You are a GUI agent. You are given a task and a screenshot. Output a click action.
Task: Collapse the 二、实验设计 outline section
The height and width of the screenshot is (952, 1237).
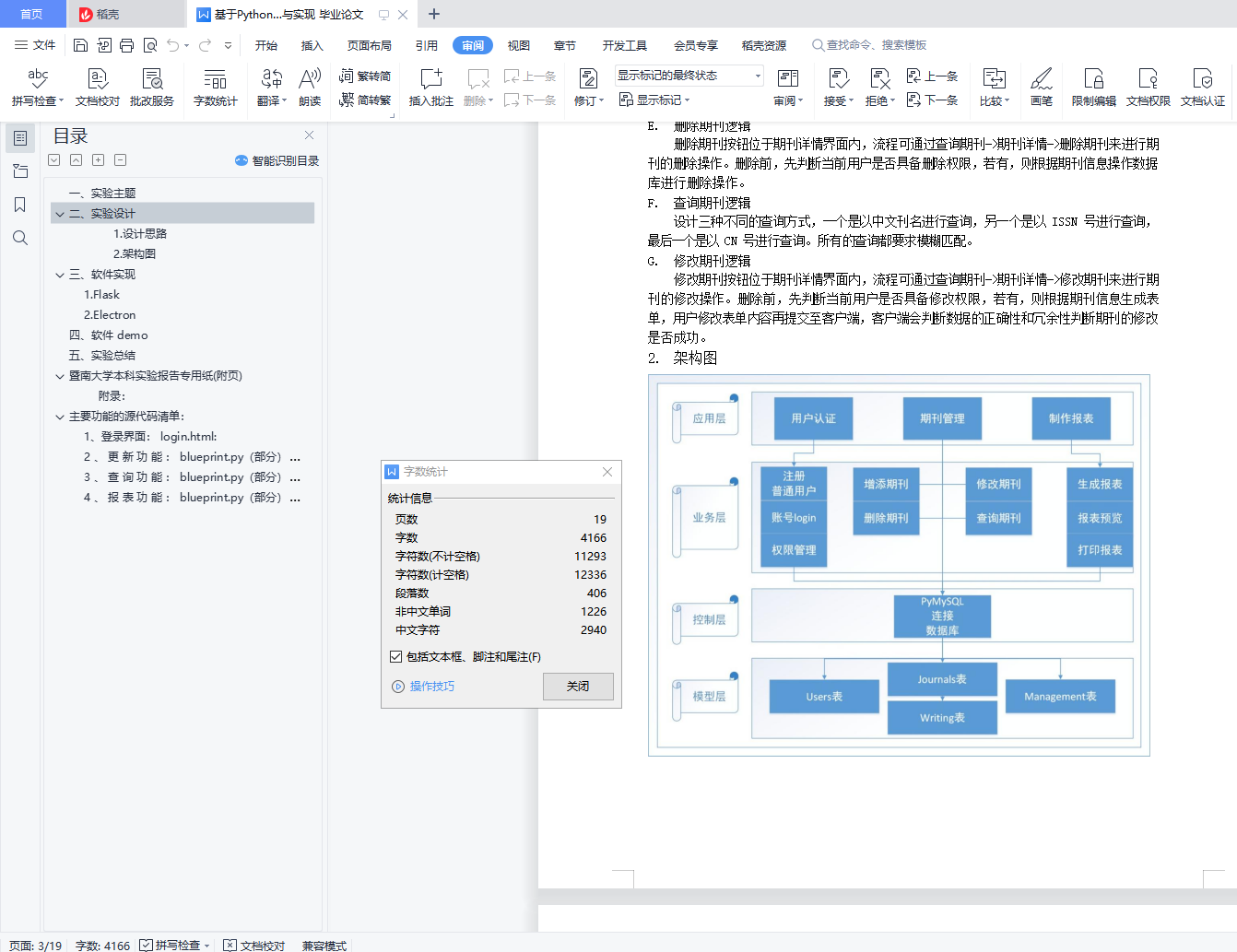60,214
